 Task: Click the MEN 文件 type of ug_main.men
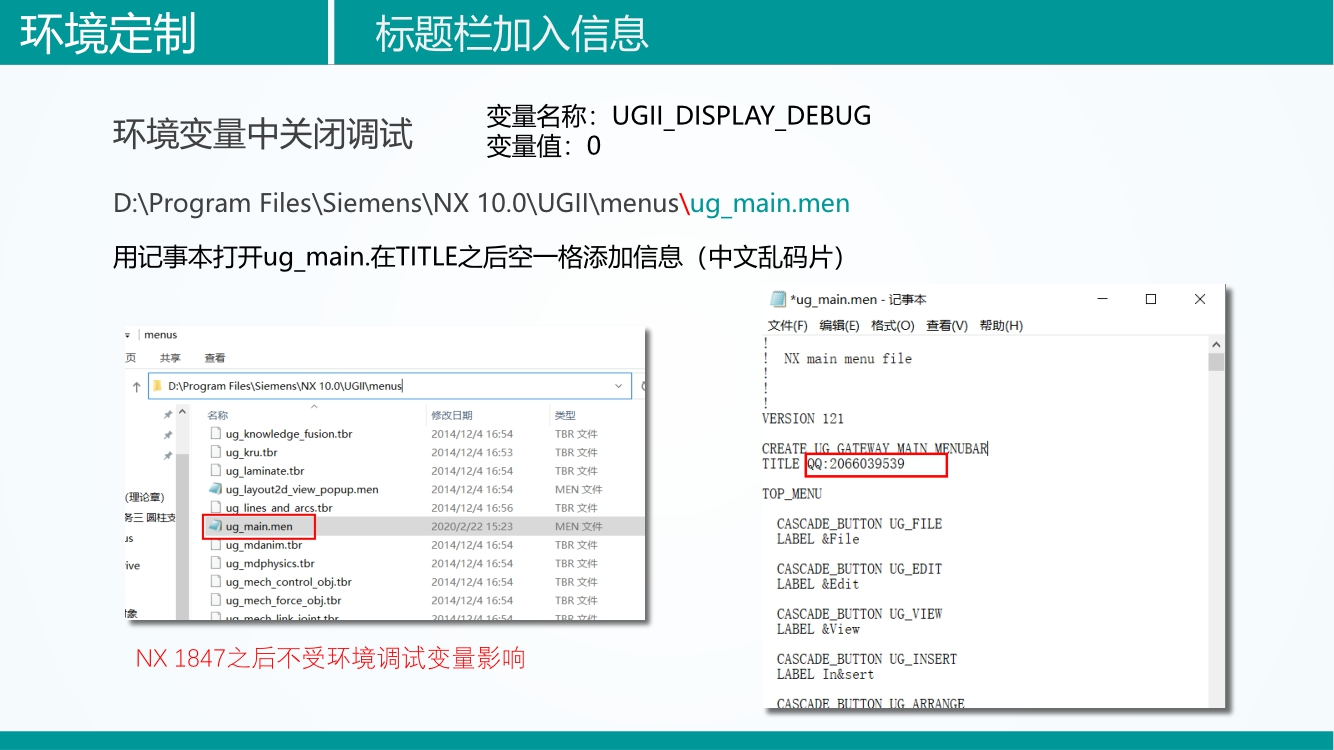tap(579, 526)
